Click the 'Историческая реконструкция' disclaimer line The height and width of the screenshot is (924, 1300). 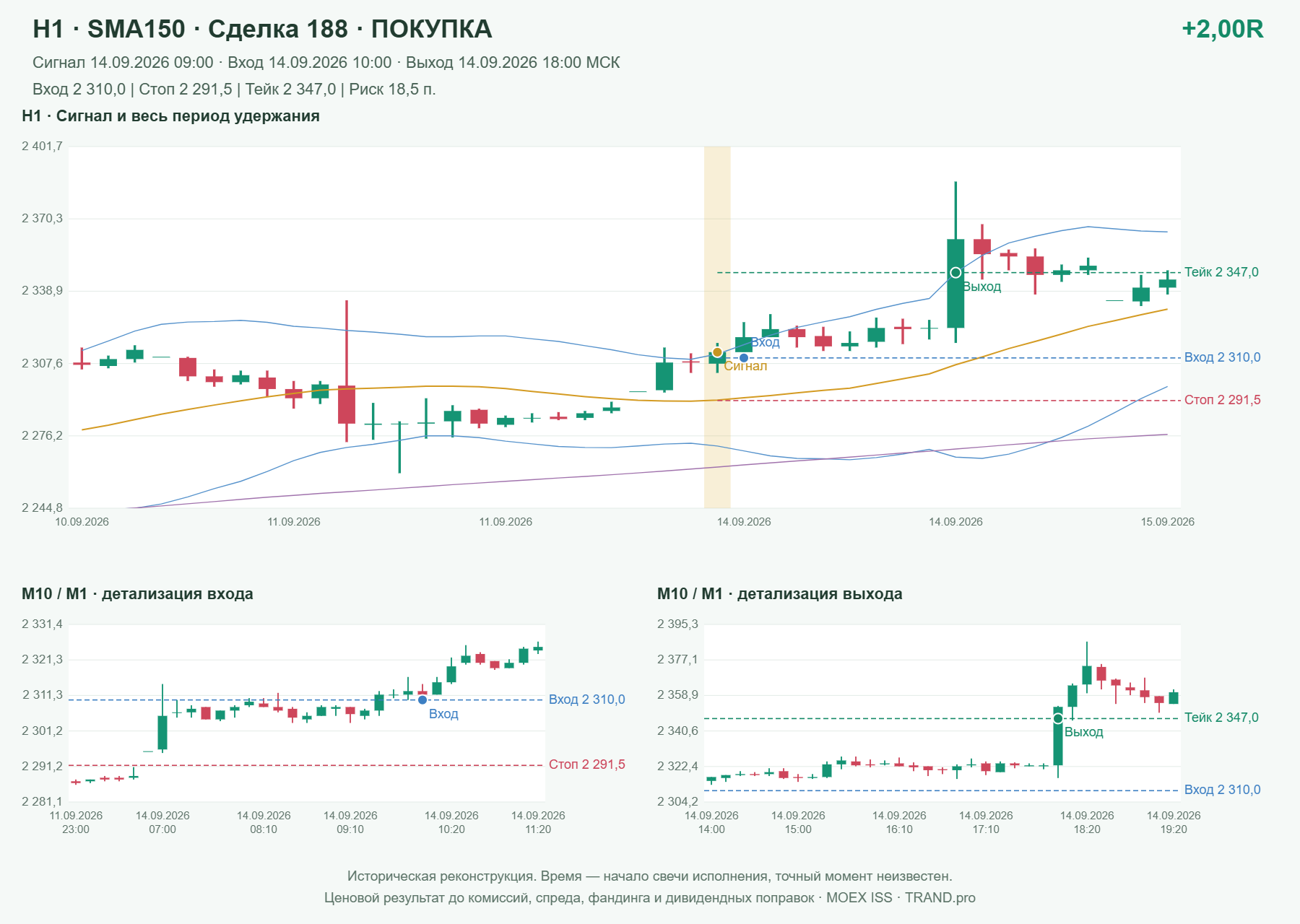(650, 876)
